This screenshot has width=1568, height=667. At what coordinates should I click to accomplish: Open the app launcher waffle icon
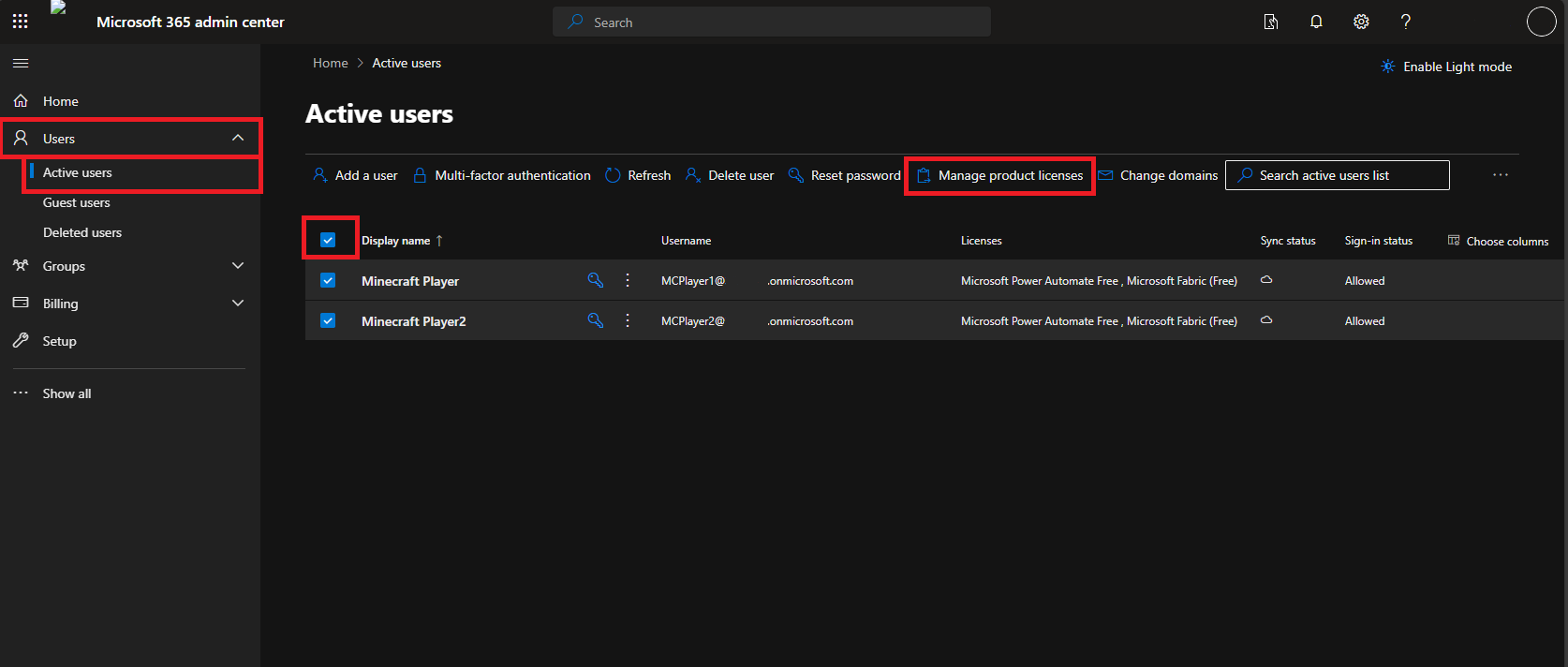(x=21, y=22)
